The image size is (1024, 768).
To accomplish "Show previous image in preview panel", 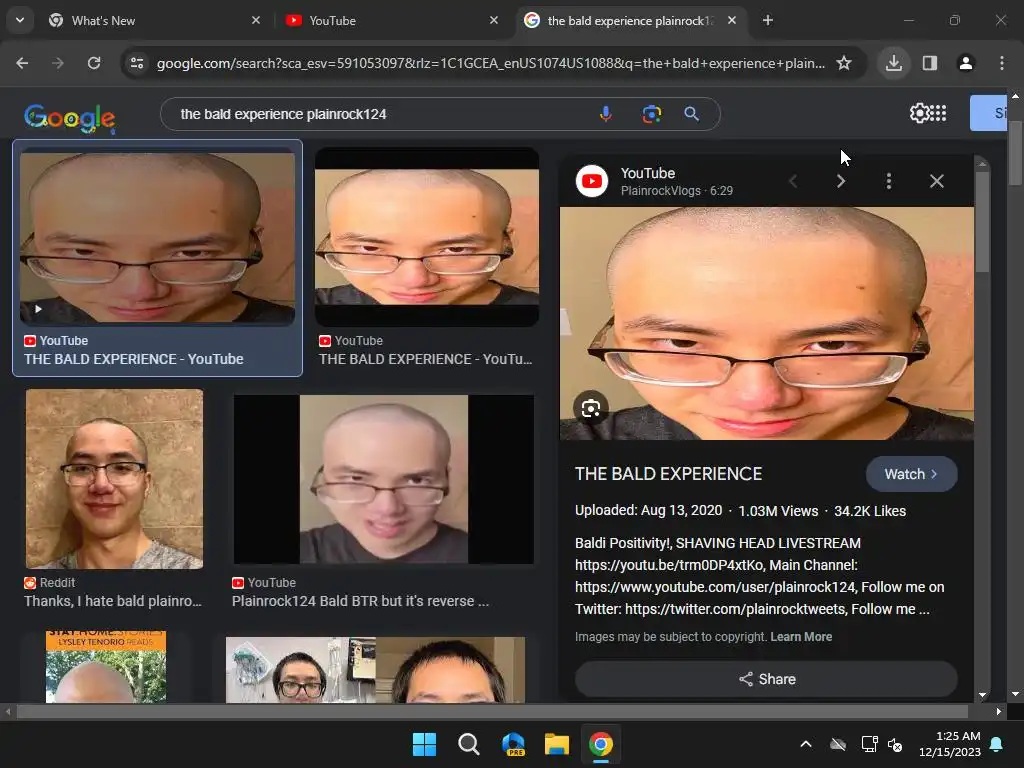I will coord(793,181).
